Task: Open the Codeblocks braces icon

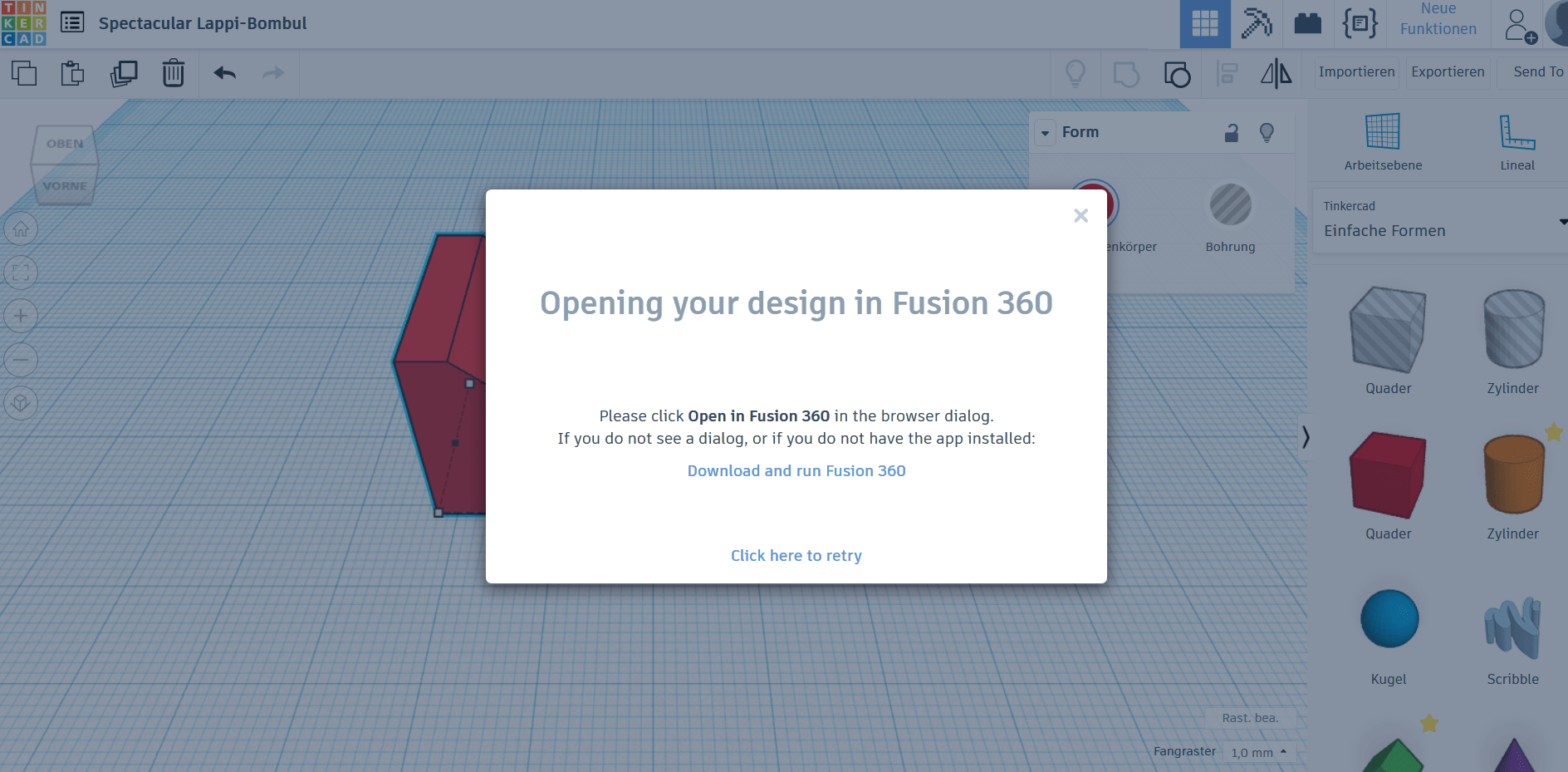Action: [1360, 23]
